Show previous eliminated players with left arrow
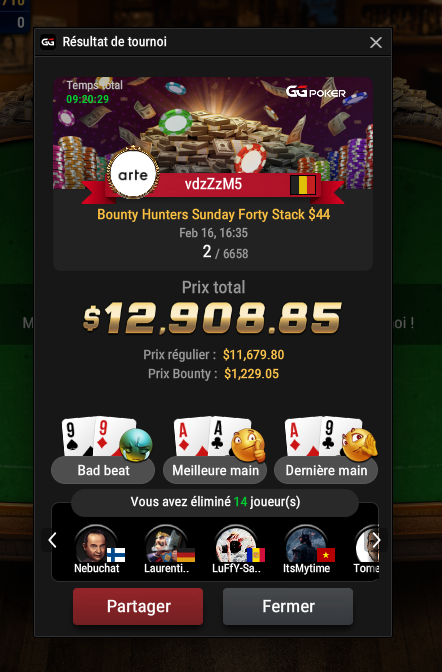 point(52,540)
